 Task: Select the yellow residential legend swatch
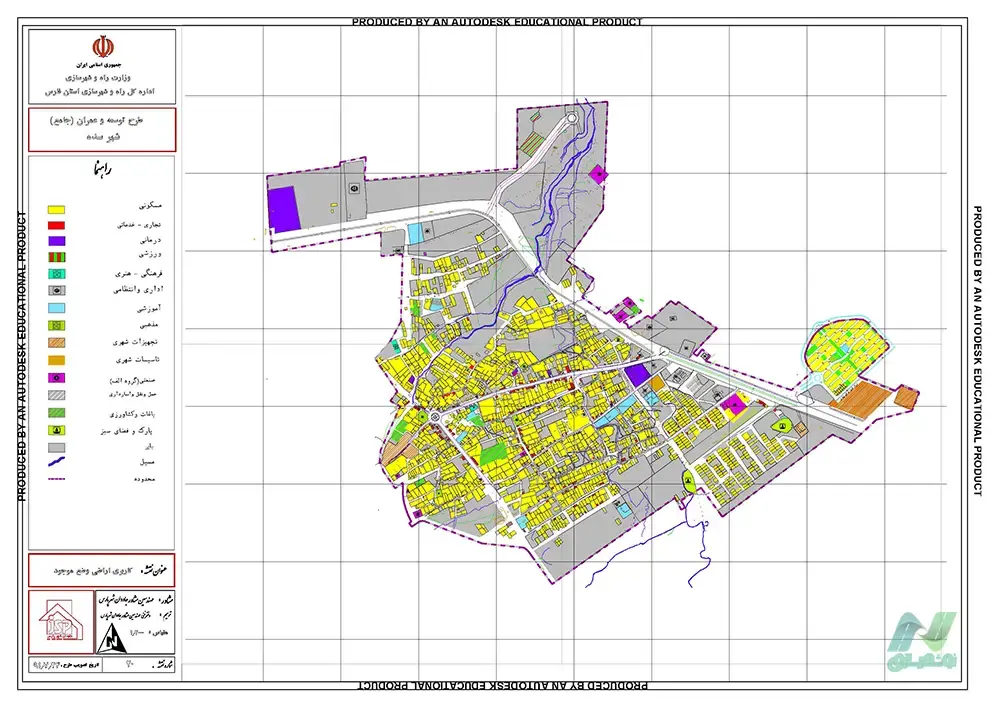coord(57,209)
